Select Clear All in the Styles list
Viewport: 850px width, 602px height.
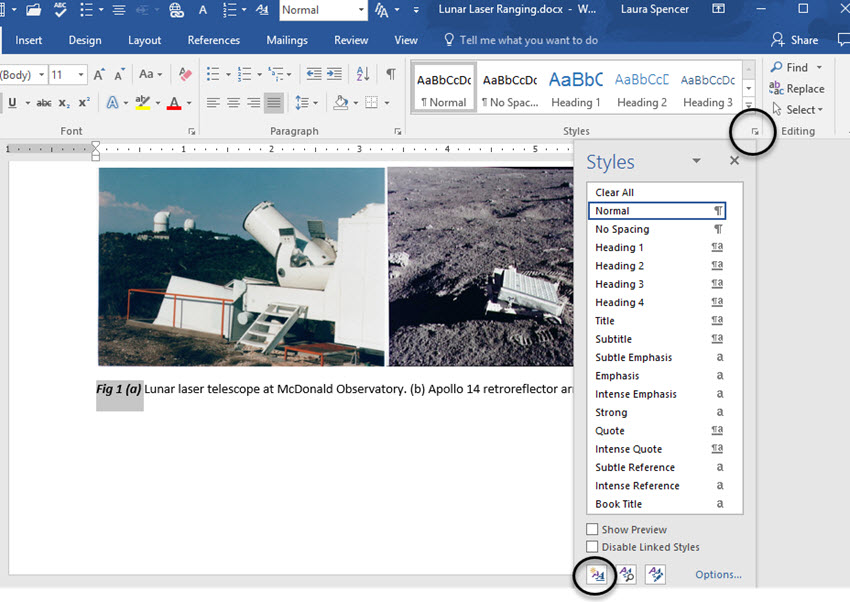[x=614, y=191]
